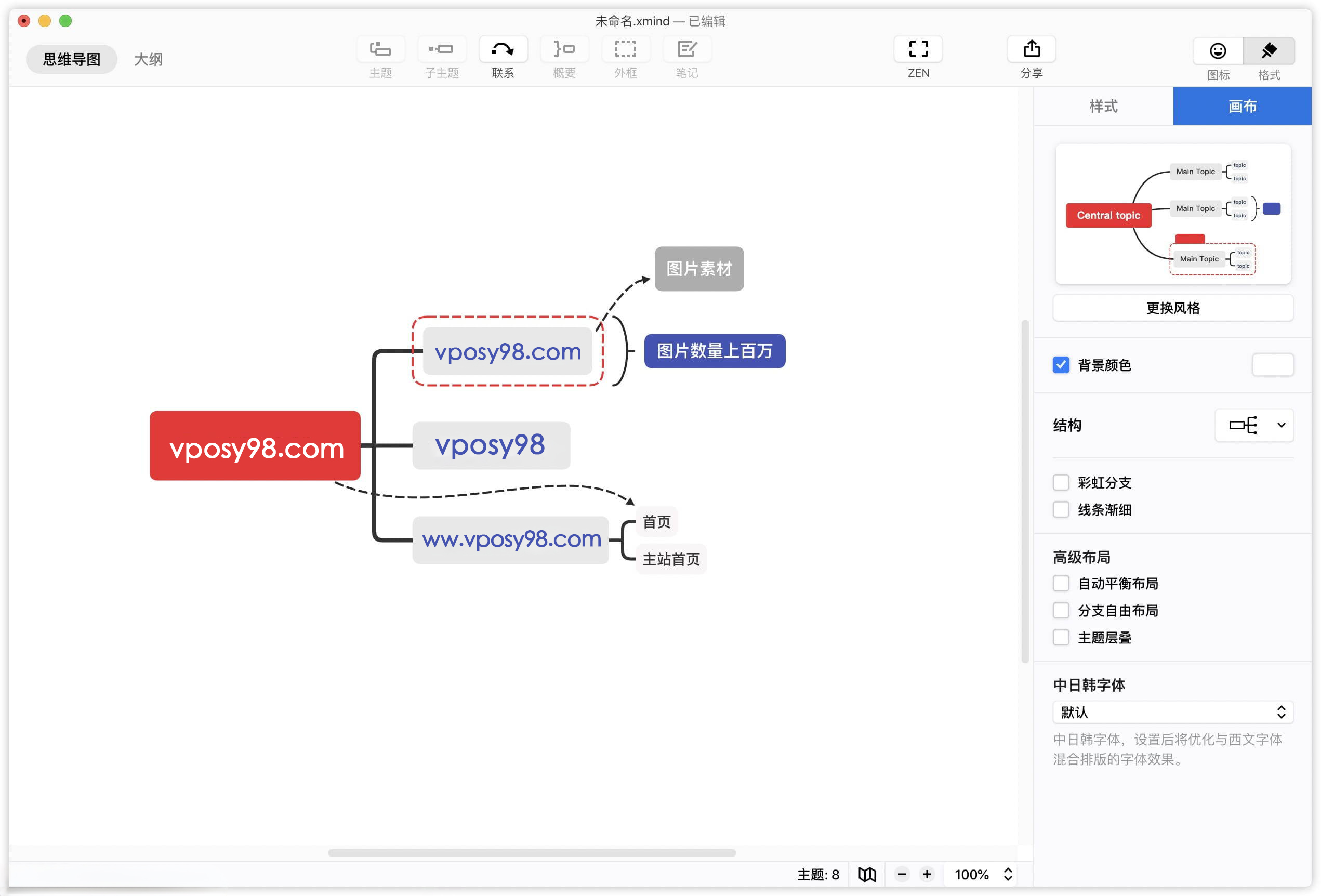The height and width of the screenshot is (896, 1321).
Task: Click the Summary (概要) toolbar icon
Action: point(564,50)
